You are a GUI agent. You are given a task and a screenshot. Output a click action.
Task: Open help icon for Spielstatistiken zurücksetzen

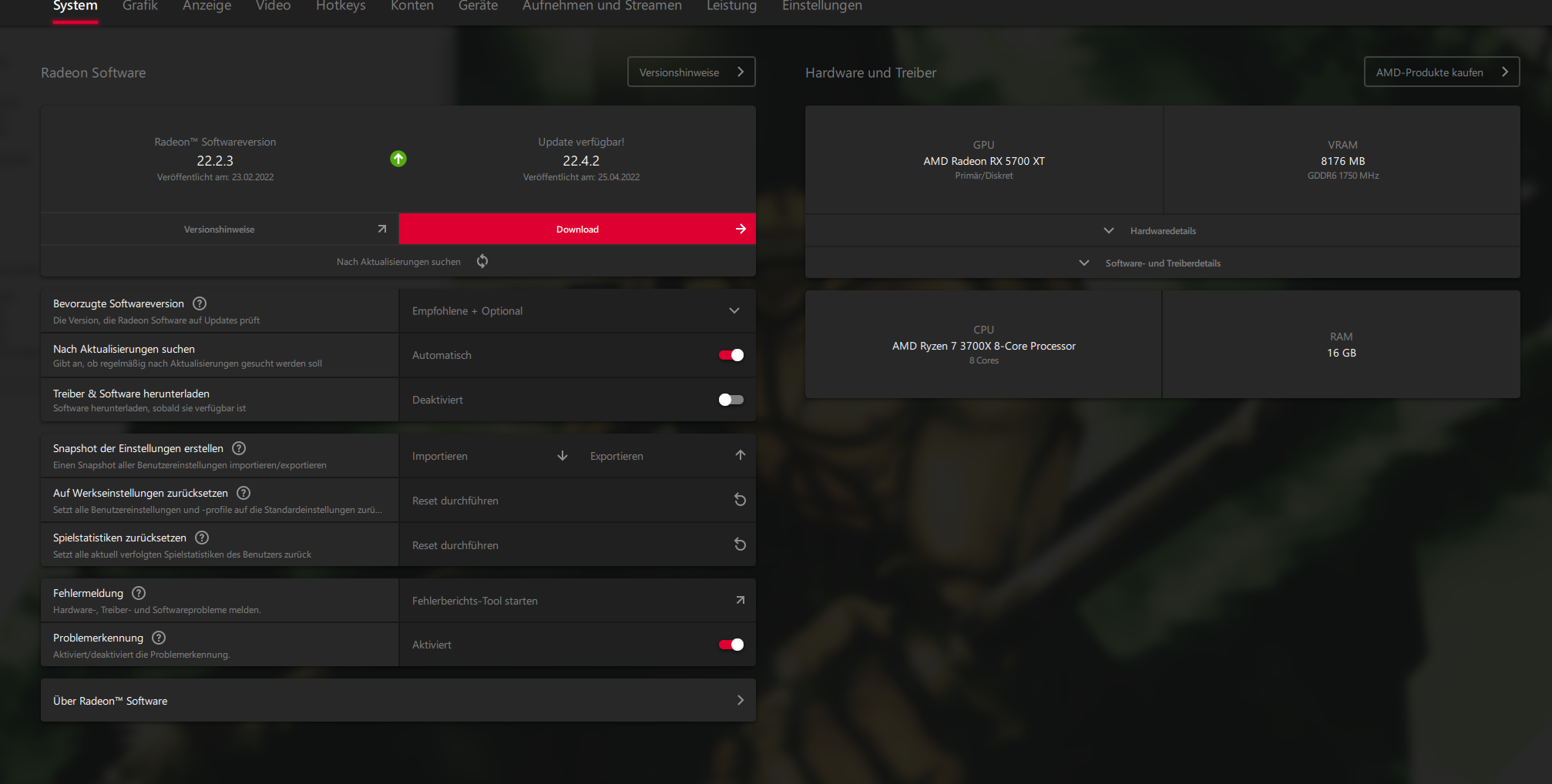click(x=202, y=538)
